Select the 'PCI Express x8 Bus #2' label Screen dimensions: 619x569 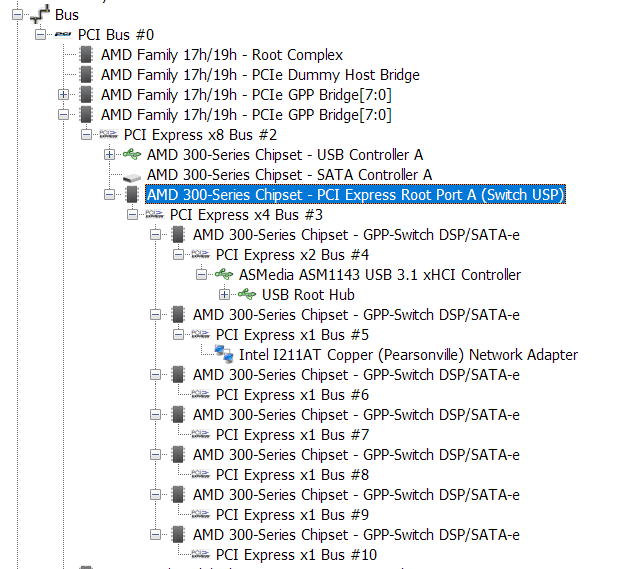click(x=200, y=135)
